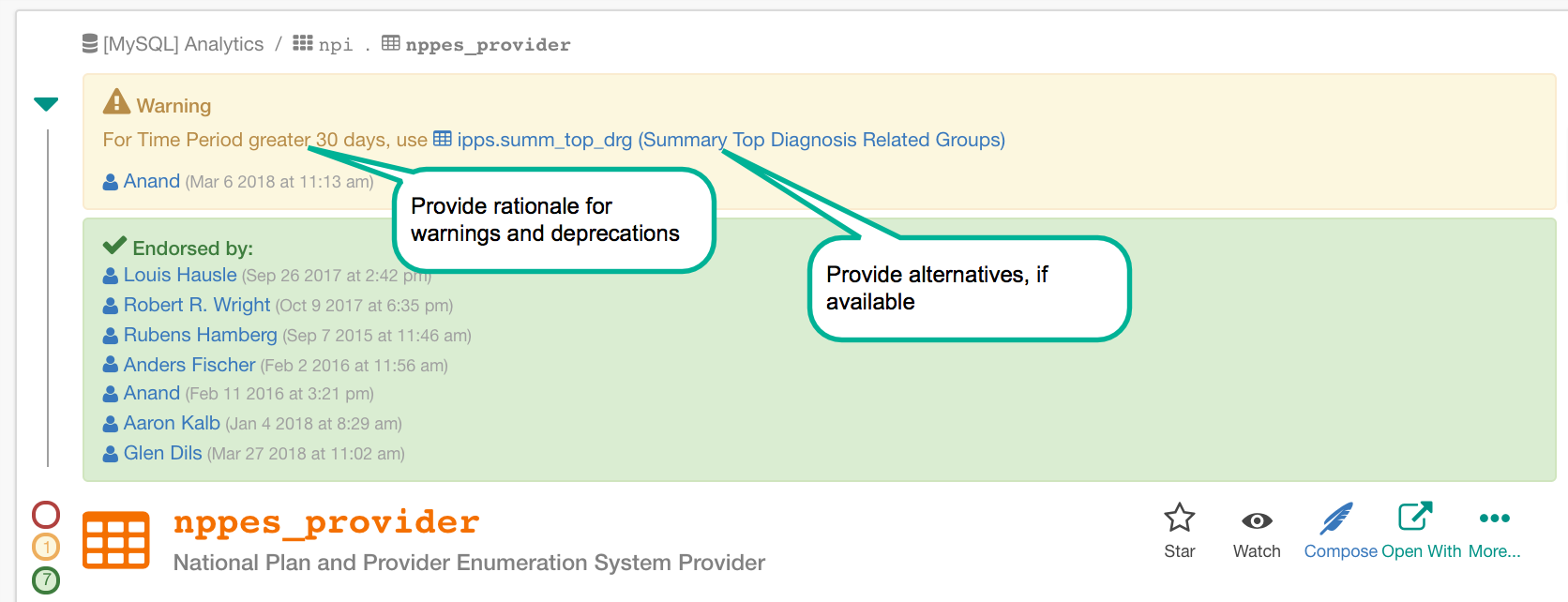Screen dimensions: 1568x602
Task: Click the orange circle showing 1
Action: 46,547
